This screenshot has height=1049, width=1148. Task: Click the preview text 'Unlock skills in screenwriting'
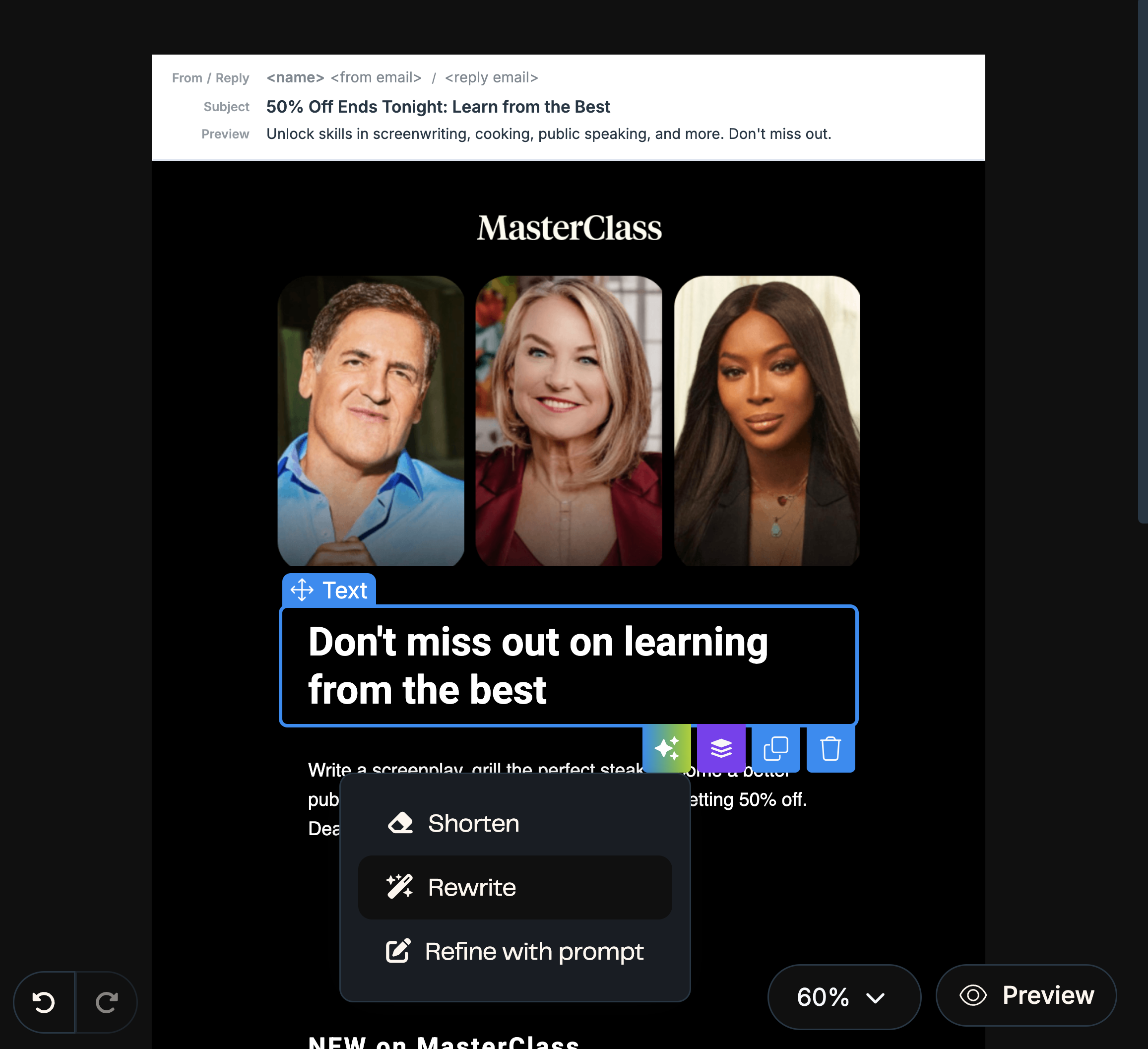coord(549,134)
